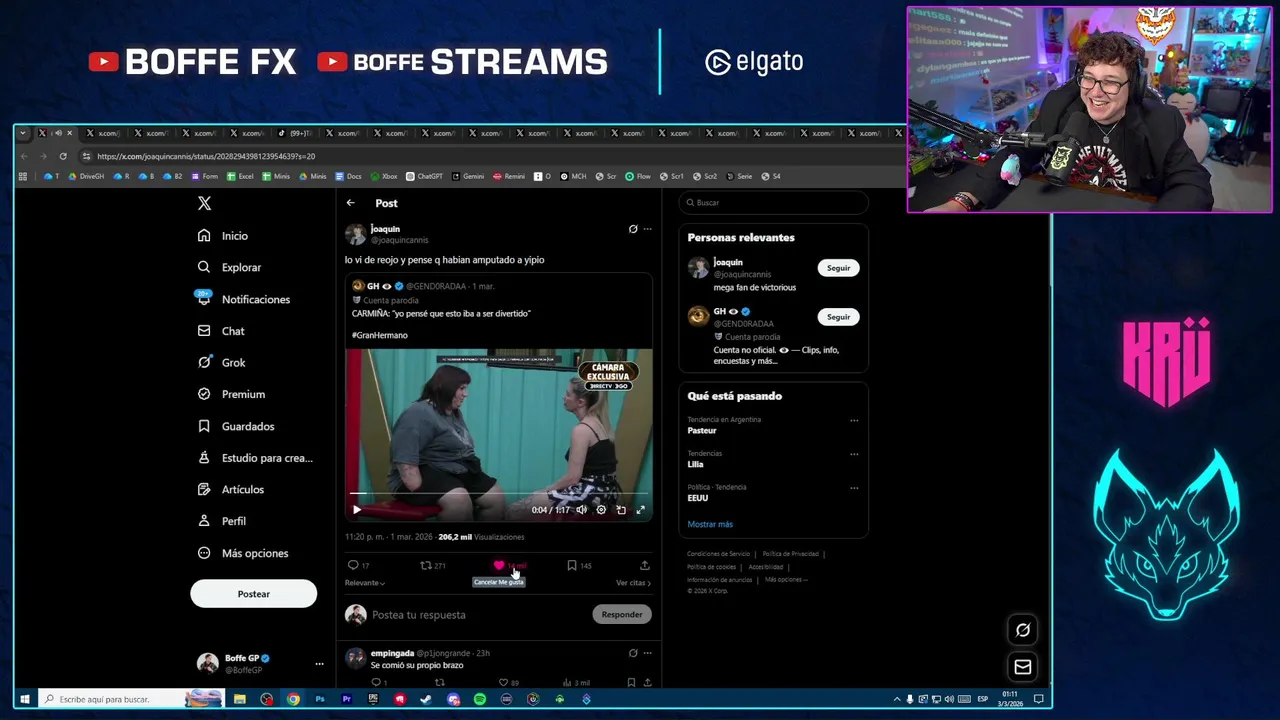This screenshot has height=720, width=1280.
Task: Open Artículos in the sidebar
Action: click(x=231, y=489)
